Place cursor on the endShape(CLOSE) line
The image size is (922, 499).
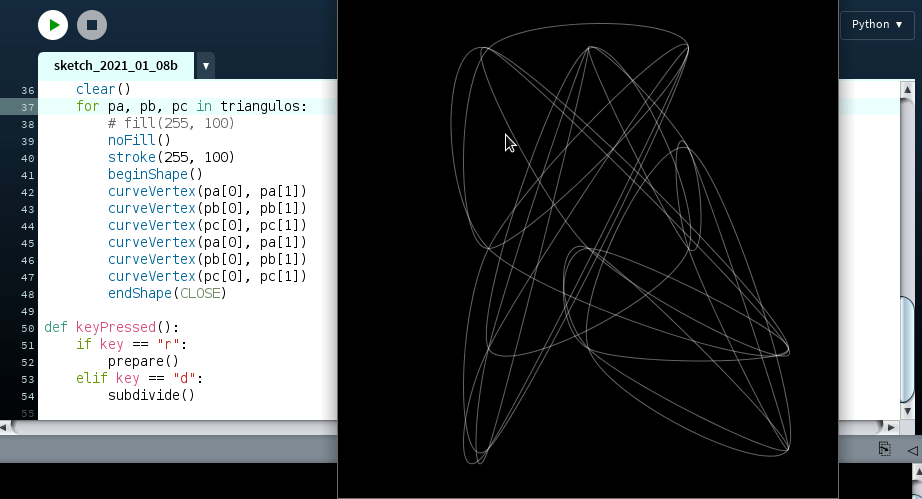(x=167, y=294)
